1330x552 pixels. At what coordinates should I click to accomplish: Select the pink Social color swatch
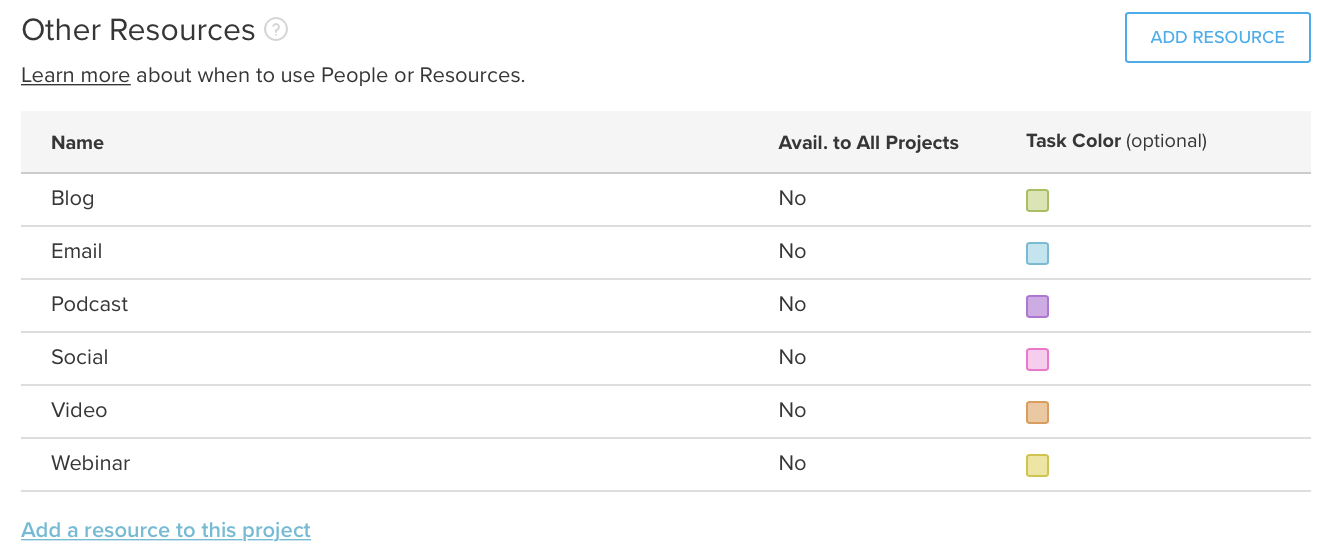(x=1037, y=359)
